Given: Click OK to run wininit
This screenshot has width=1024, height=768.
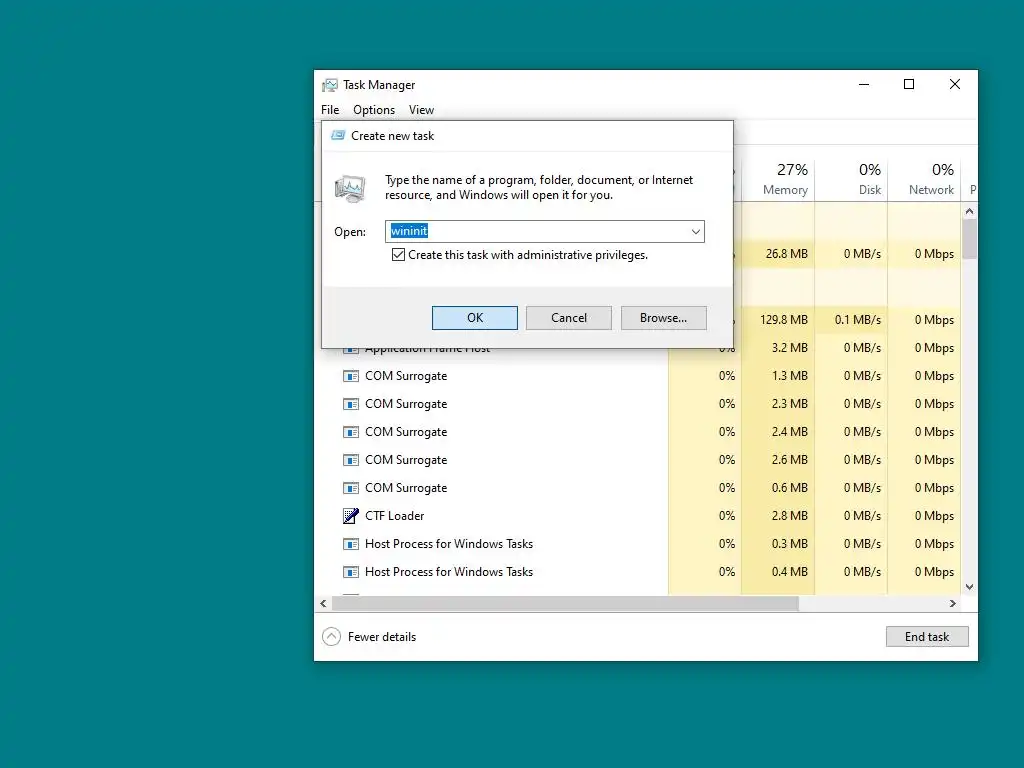Looking at the screenshot, I should 475,318.
